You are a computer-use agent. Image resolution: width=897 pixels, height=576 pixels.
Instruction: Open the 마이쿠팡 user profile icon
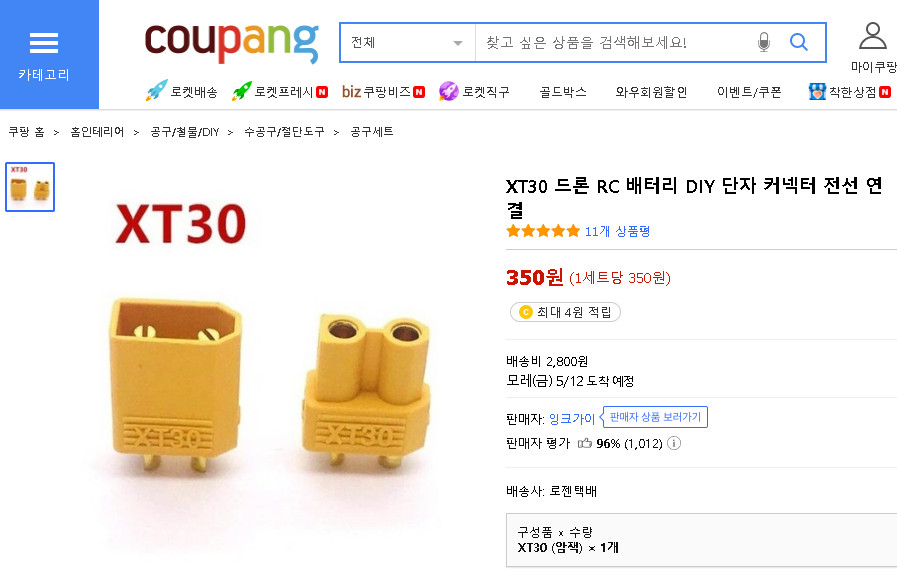coord(872,36)
